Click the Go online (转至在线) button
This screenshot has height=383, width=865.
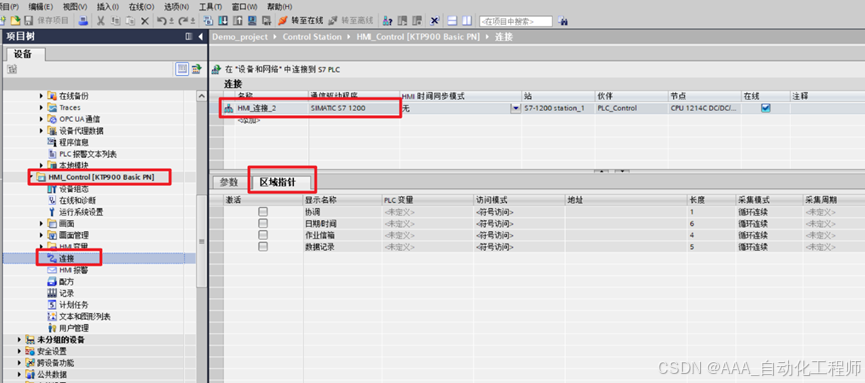(x=301, y=20)
